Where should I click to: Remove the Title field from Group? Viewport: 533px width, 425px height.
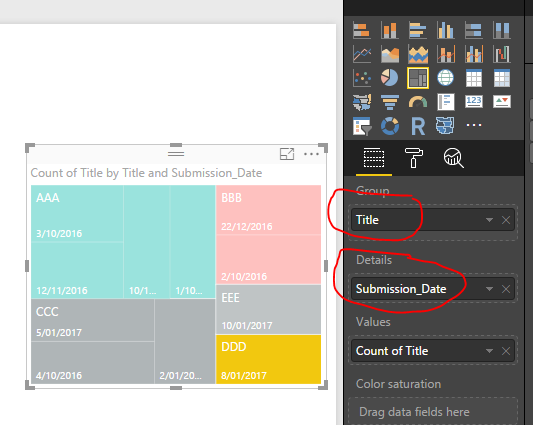(506, 220)
